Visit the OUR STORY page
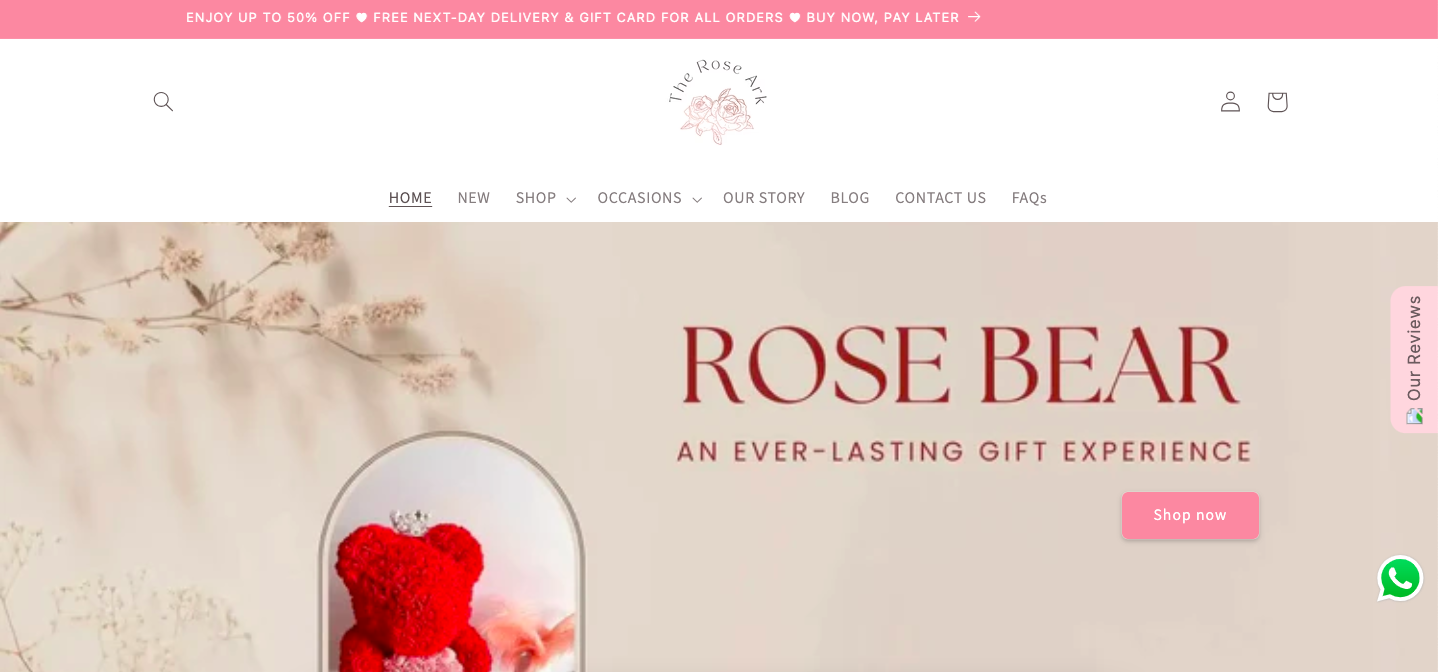1438x672 pixels. (764, 198)
